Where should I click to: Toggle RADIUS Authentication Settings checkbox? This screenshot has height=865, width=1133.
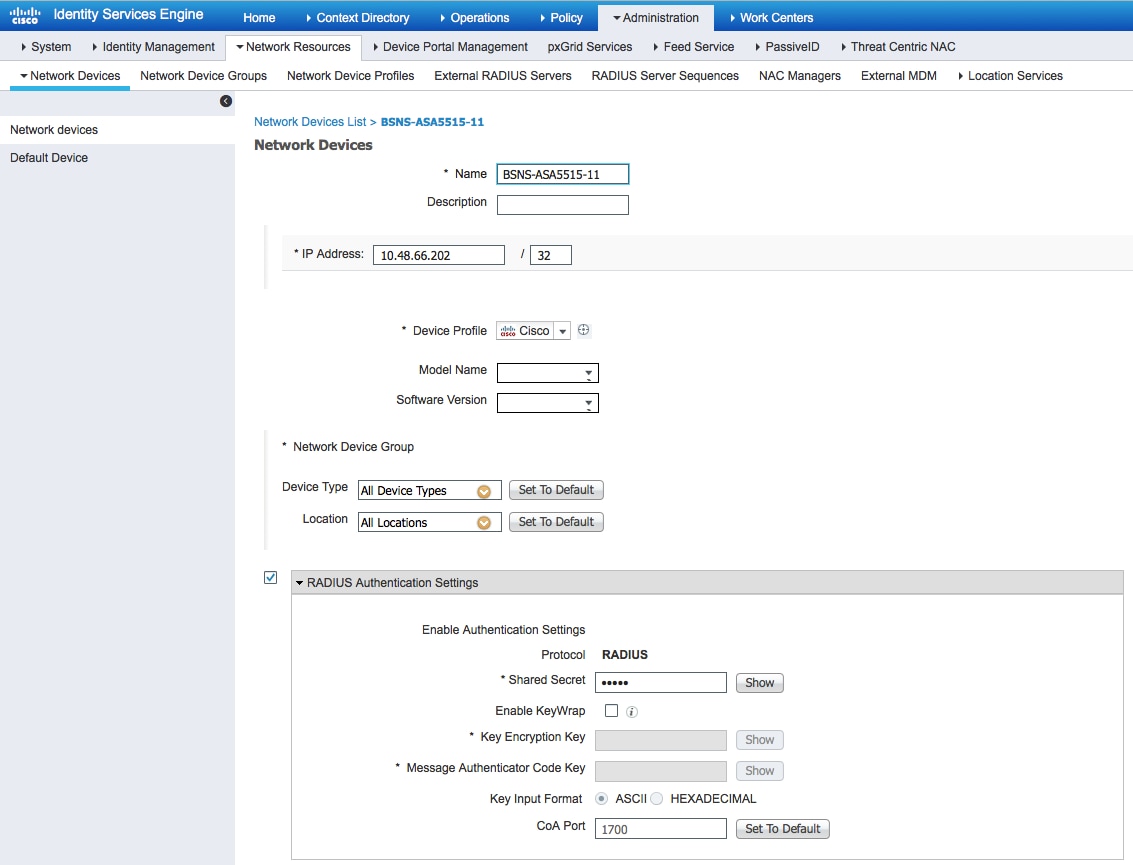[270, 577]
